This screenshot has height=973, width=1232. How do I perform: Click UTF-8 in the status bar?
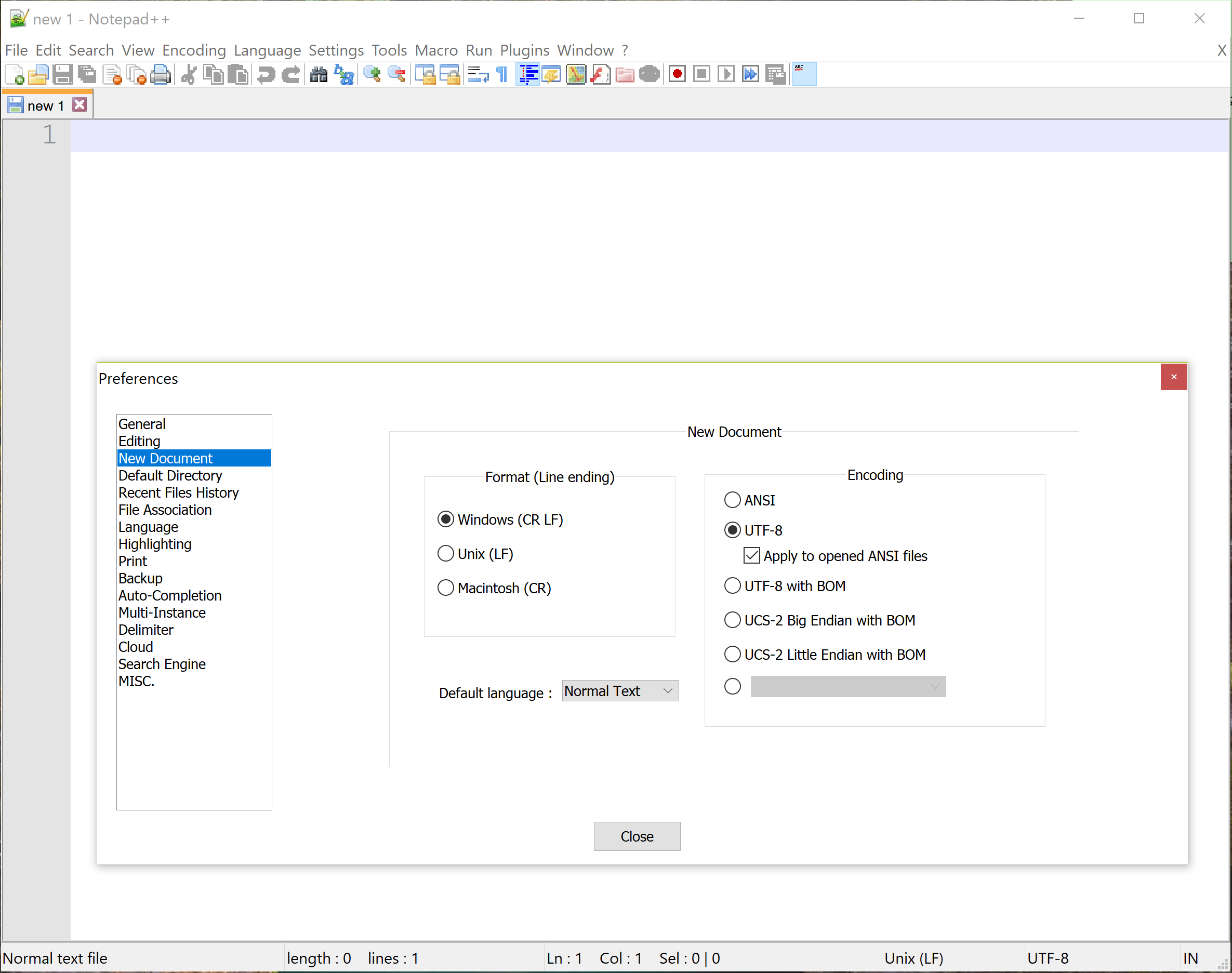tap(1048, 958)
